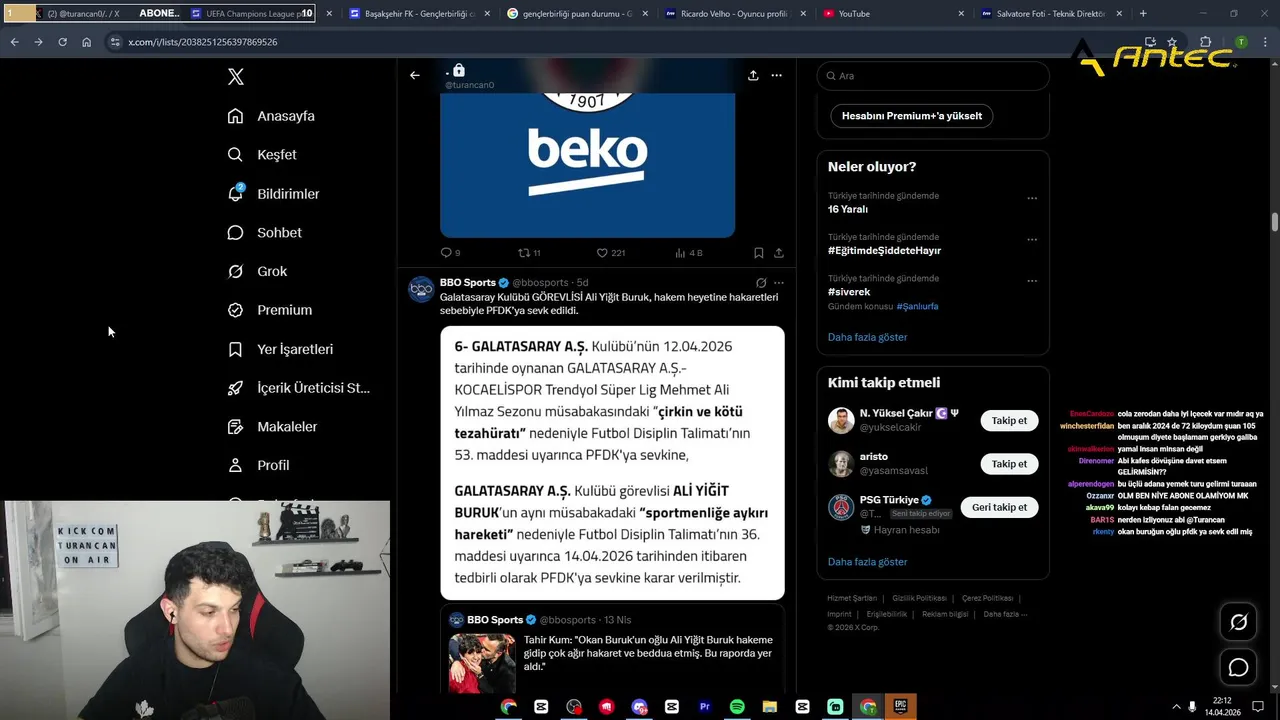This screenshot has width=1280, height=720.
Task: Open BBO Sports post more menu
Action: coord(779,283)
